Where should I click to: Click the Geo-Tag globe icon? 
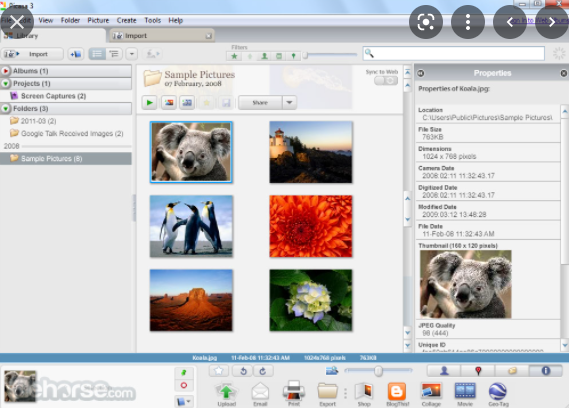(498, 393)
